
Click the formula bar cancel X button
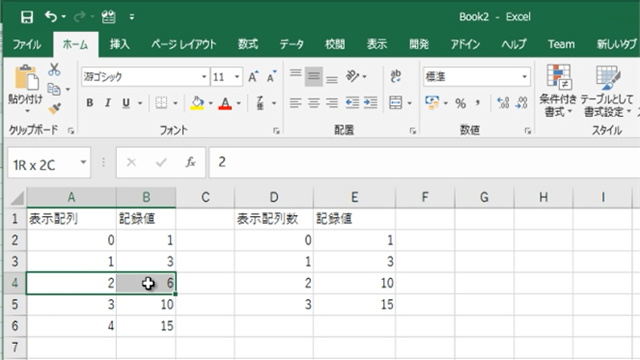[131, 162]
